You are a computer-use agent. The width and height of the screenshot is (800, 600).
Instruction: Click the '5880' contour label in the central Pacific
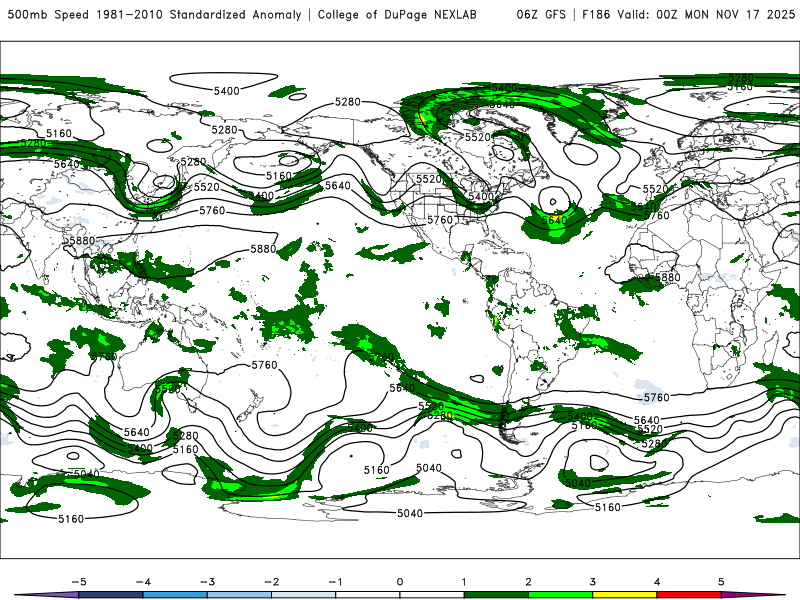(x=263, y=249)
